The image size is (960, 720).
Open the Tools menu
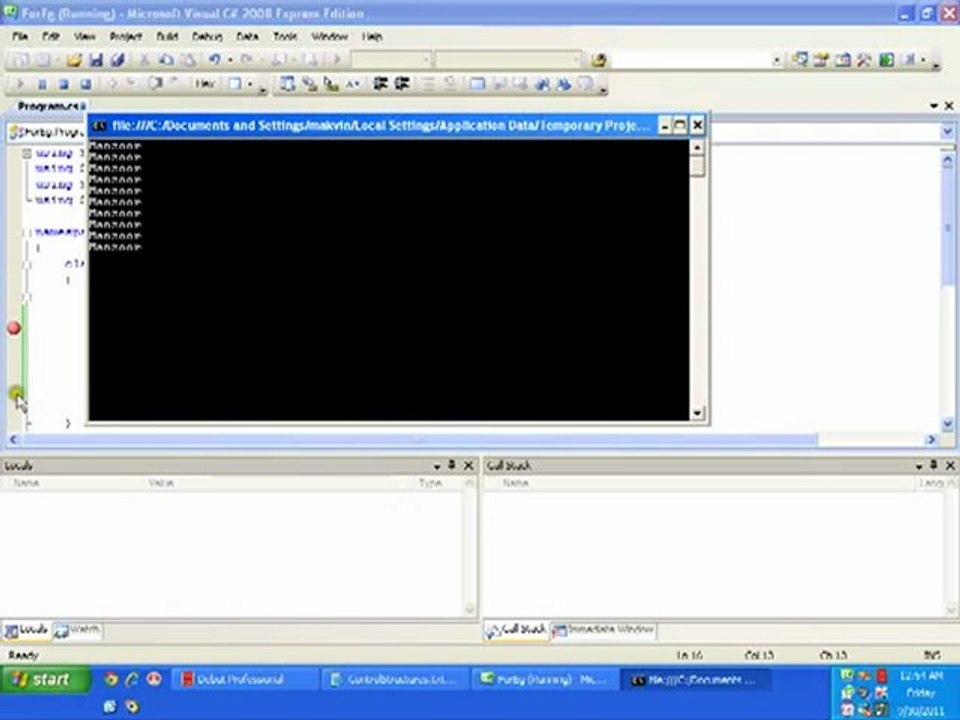(285, 37)
